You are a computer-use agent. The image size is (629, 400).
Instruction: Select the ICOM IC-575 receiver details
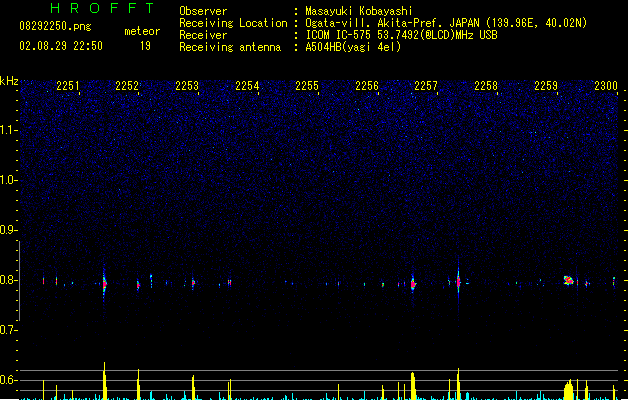point(402,35)
